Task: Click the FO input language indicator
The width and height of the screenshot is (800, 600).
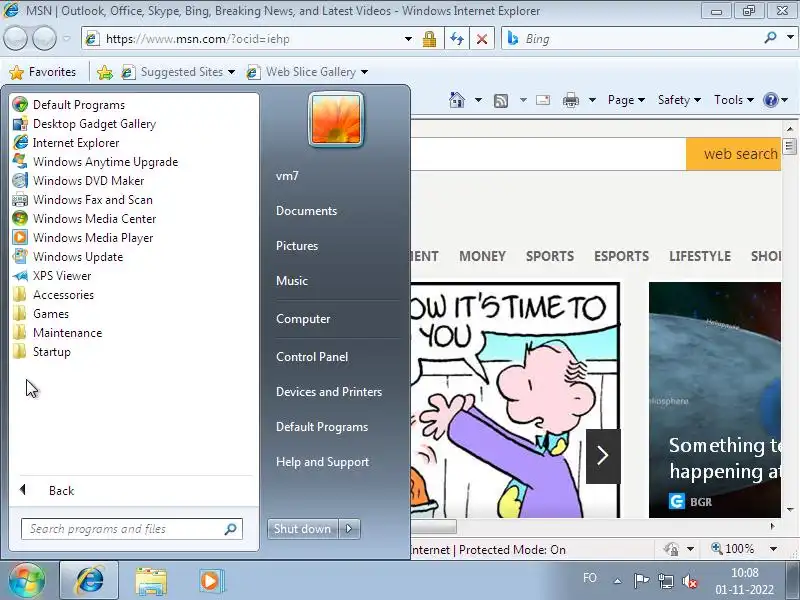Action: 590,578
